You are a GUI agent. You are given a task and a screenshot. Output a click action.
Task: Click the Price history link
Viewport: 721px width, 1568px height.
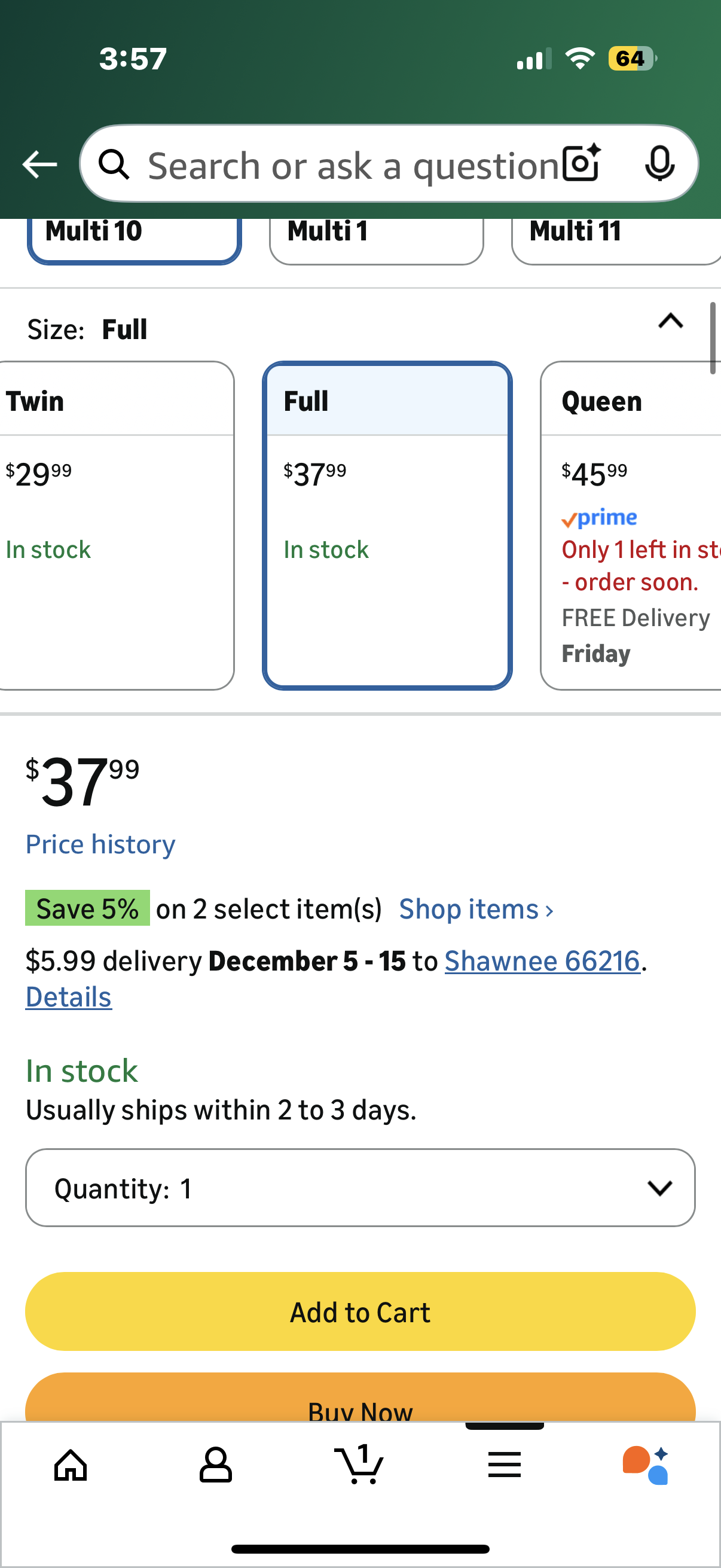100,844
